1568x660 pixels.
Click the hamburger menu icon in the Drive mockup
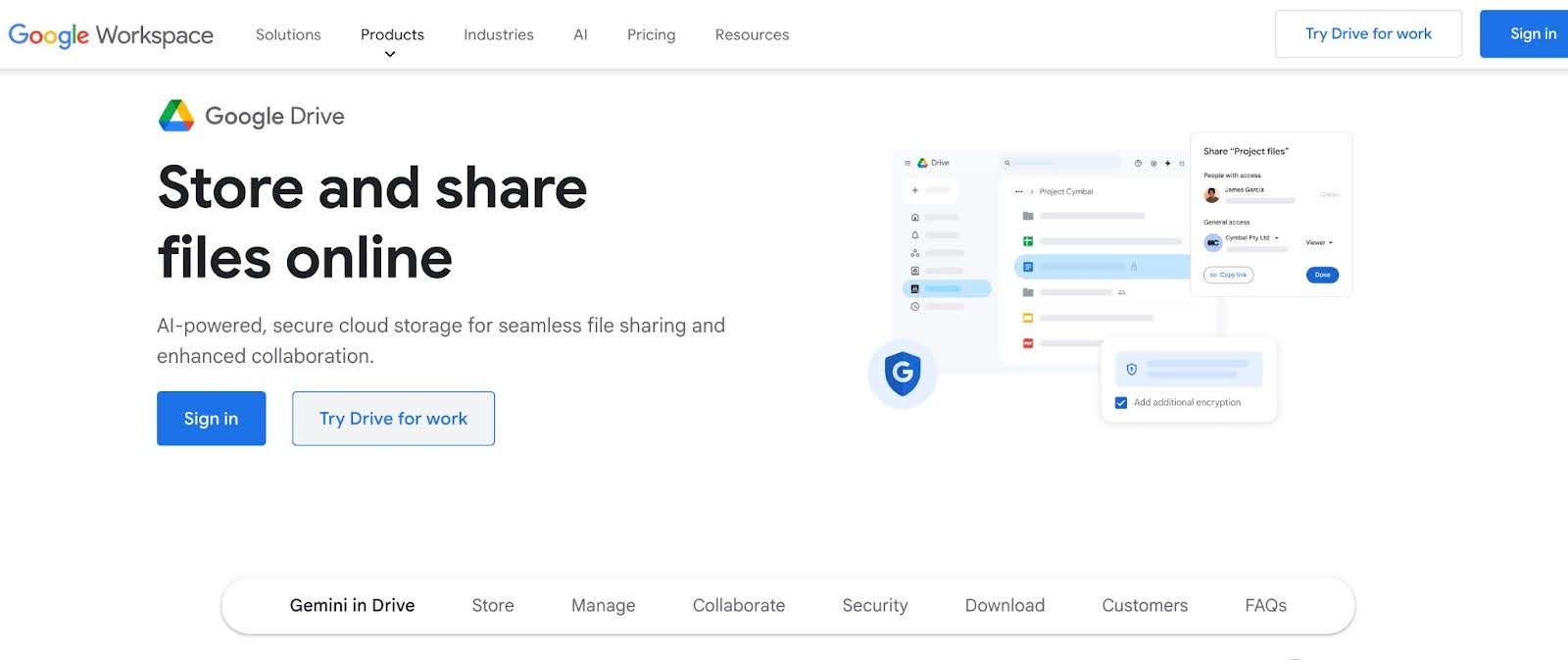(907, 163)
